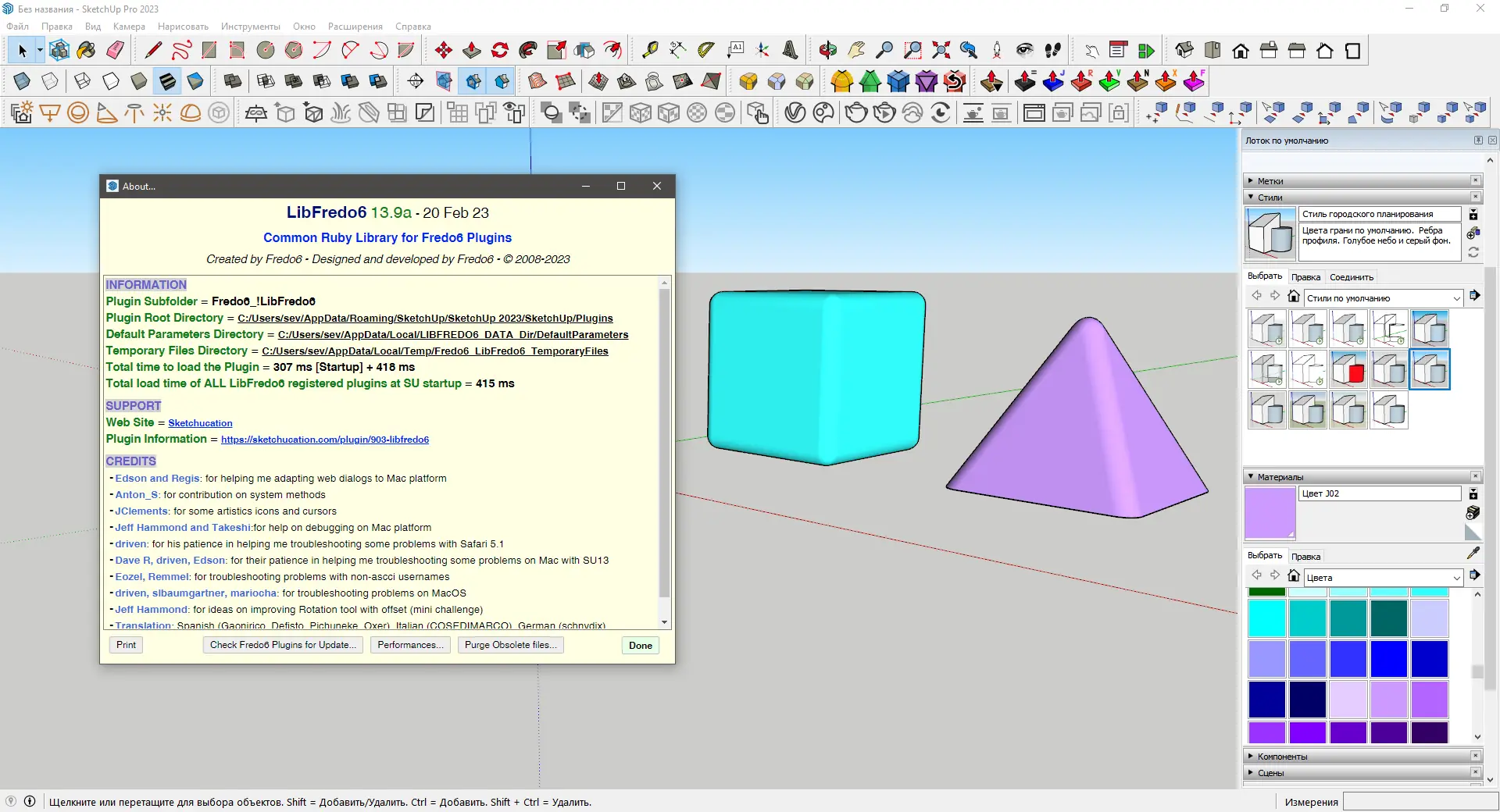This screenshot has height=812, width=1500.
Task: Click the Print button
Action: (126, 645)
